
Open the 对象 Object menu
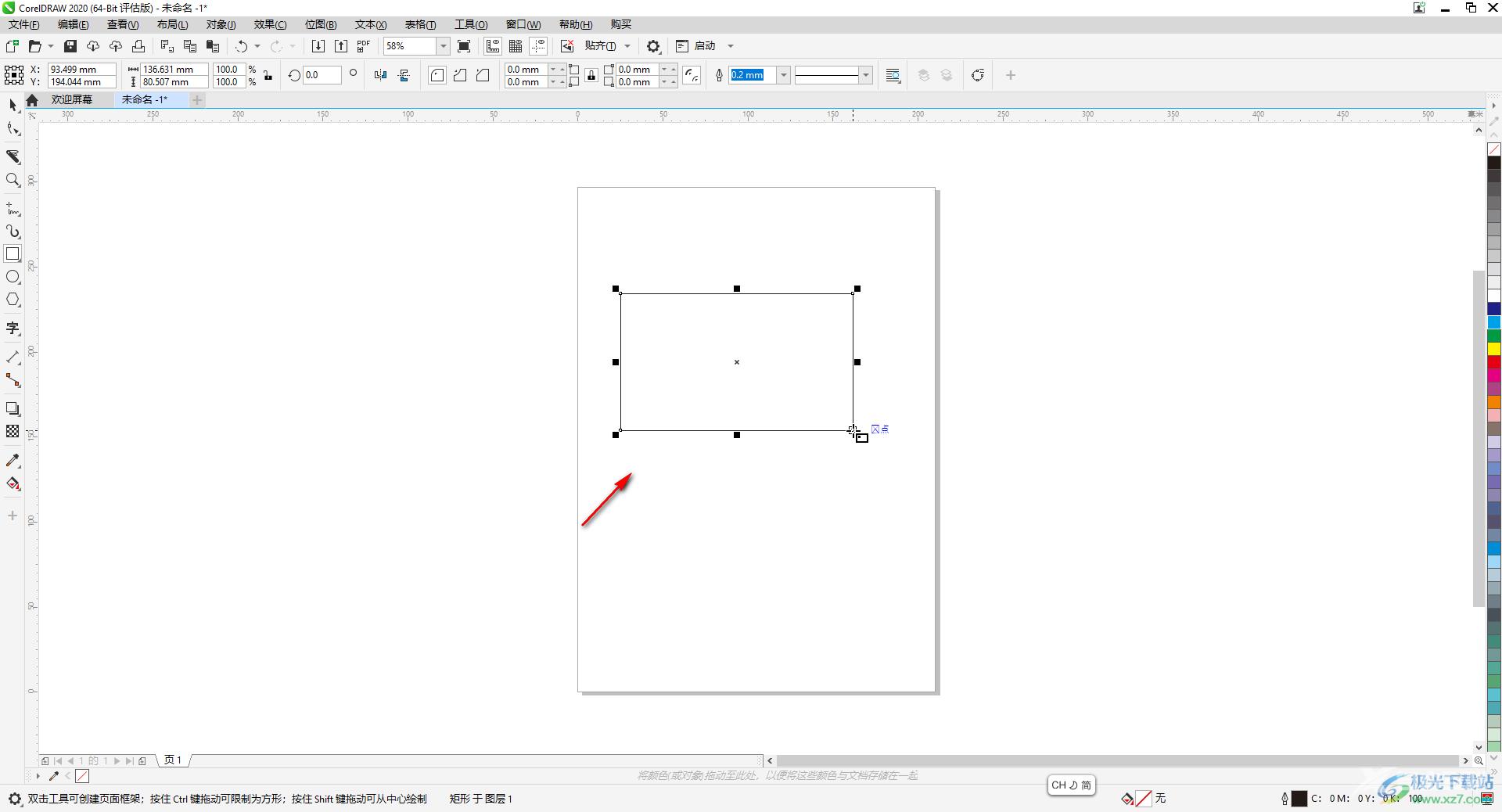click(x=221, y=24)
